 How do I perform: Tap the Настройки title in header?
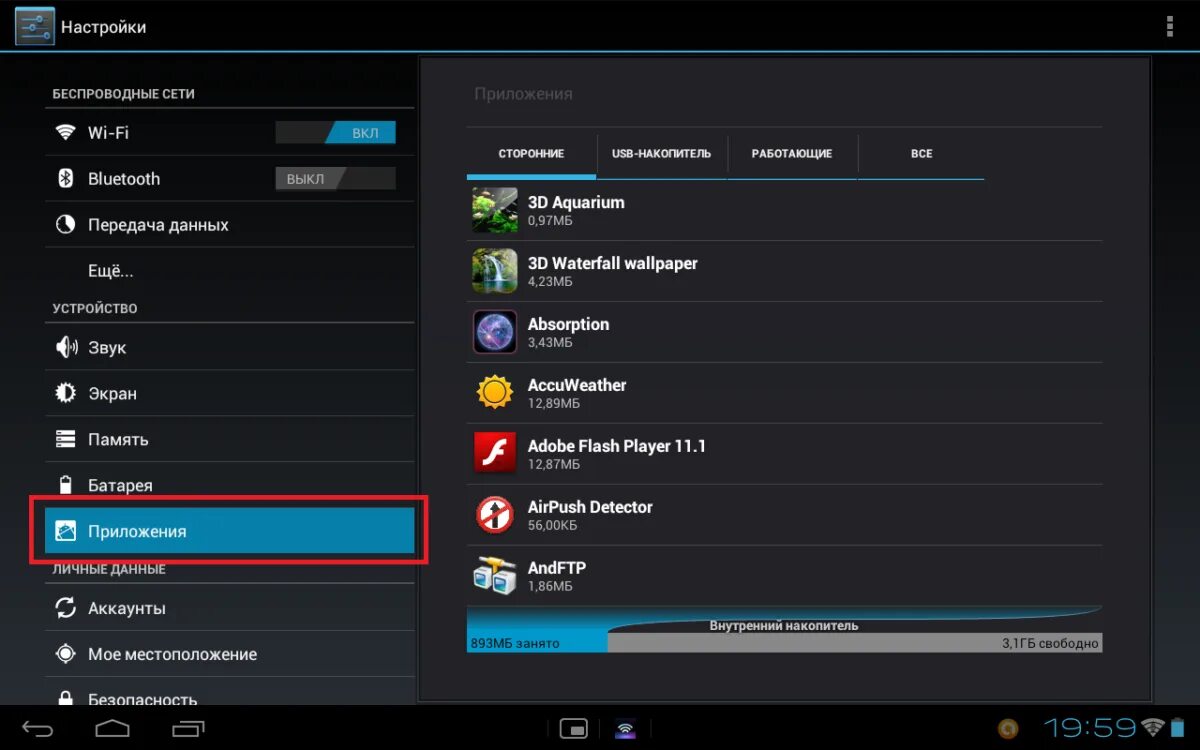[x=103, y=27]
